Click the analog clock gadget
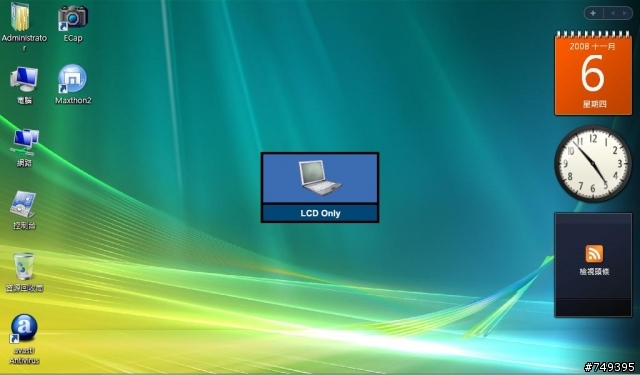 click(593, 164)
